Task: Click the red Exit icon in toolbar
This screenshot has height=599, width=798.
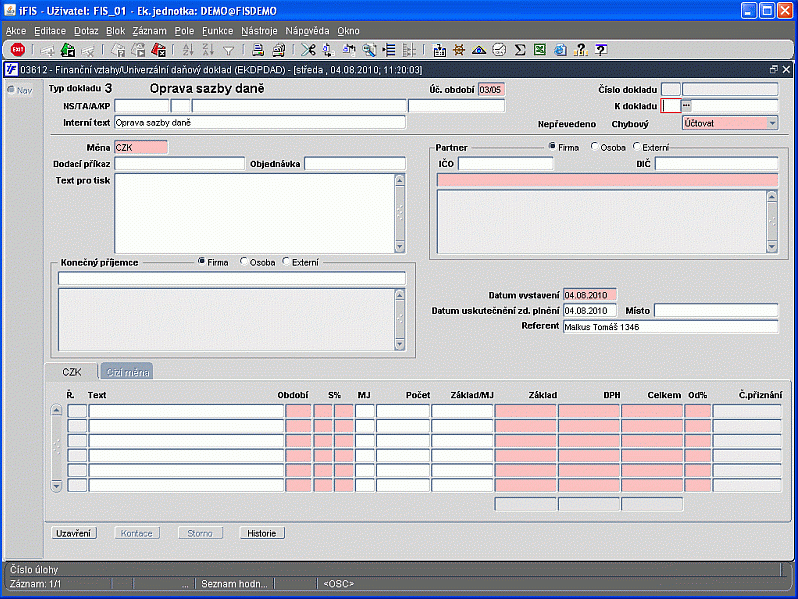Action: pos(18,50)
